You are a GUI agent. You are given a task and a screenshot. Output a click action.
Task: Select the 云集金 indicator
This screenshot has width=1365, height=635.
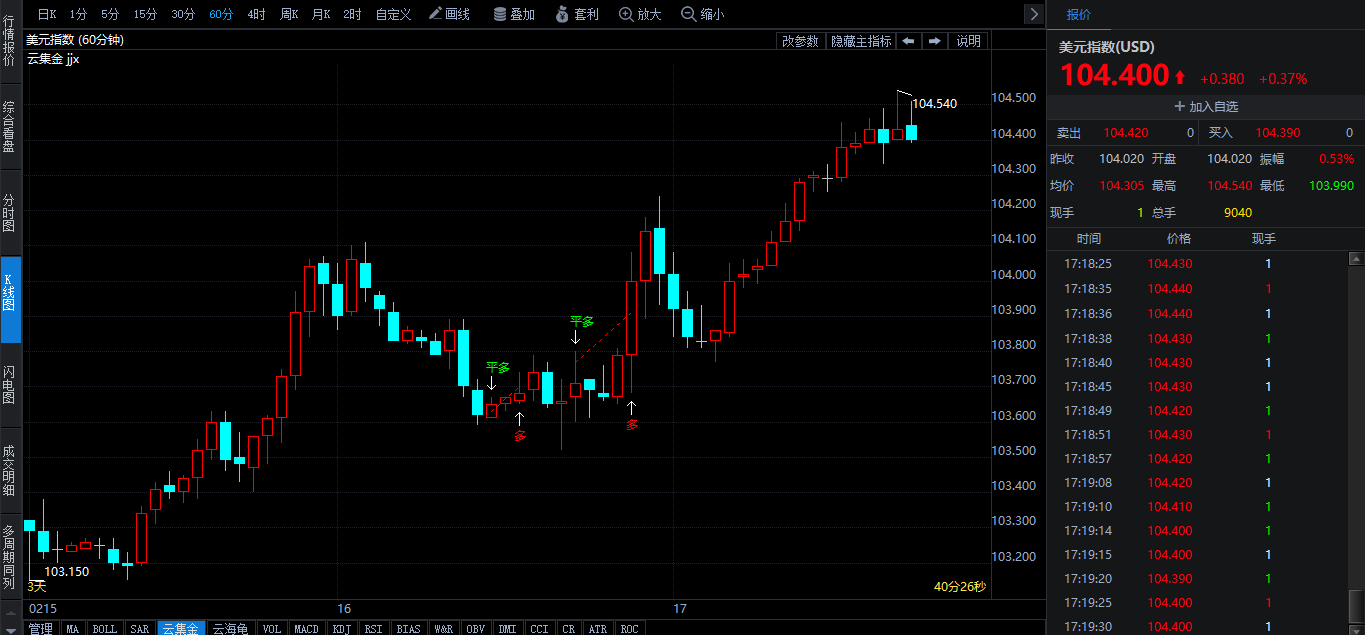coord(181,628)
